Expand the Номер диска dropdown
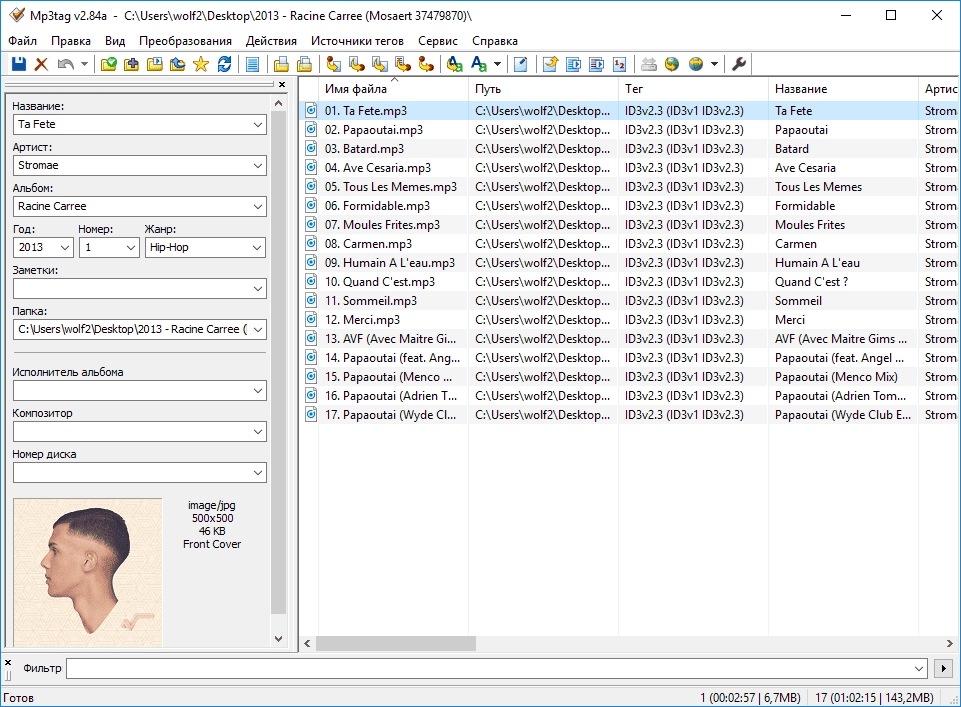 tap(258, 473)
